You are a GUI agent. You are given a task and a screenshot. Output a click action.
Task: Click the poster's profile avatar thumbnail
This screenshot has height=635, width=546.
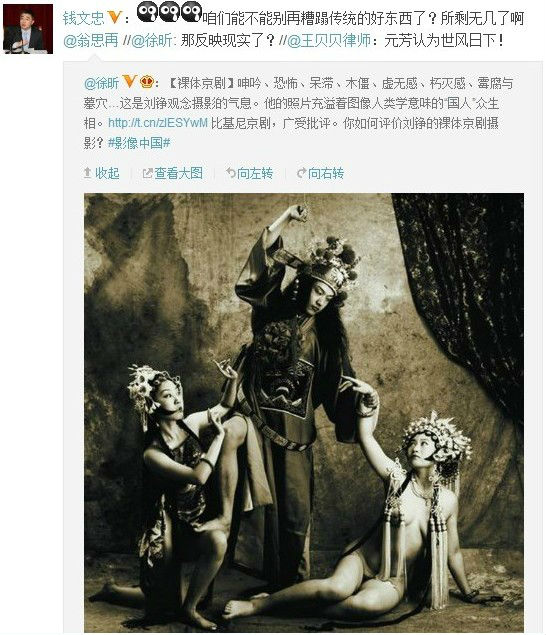click(x=28, y=29)
